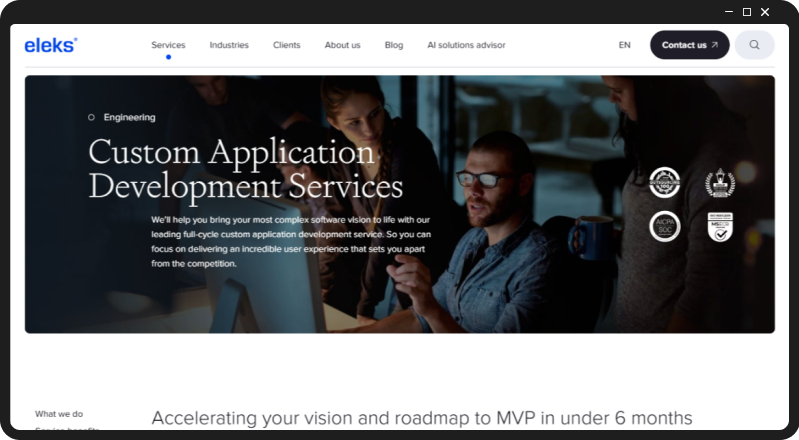Open the search magnifier button

tap(754, 45)
